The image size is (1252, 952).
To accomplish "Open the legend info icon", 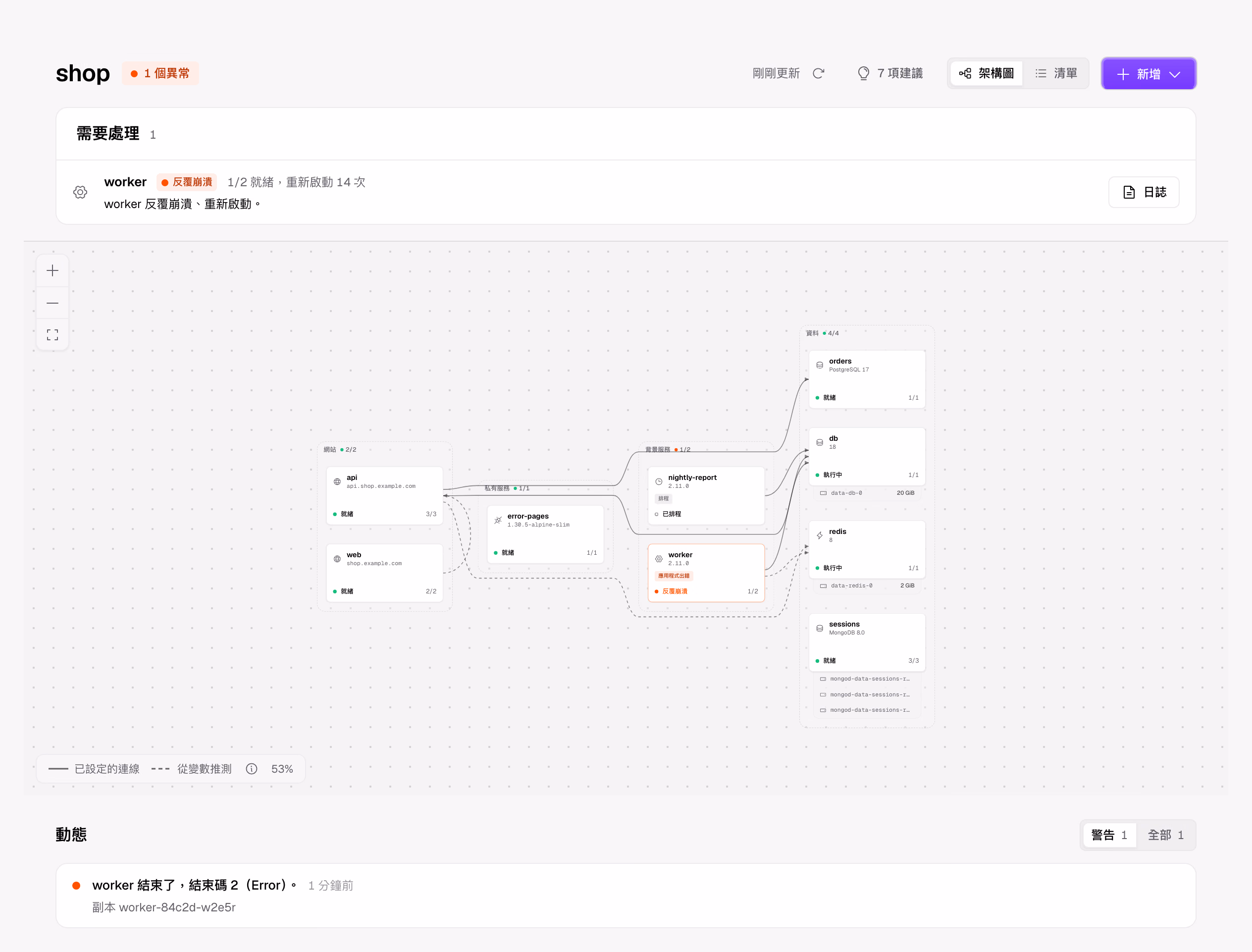I will click(252, 769).
